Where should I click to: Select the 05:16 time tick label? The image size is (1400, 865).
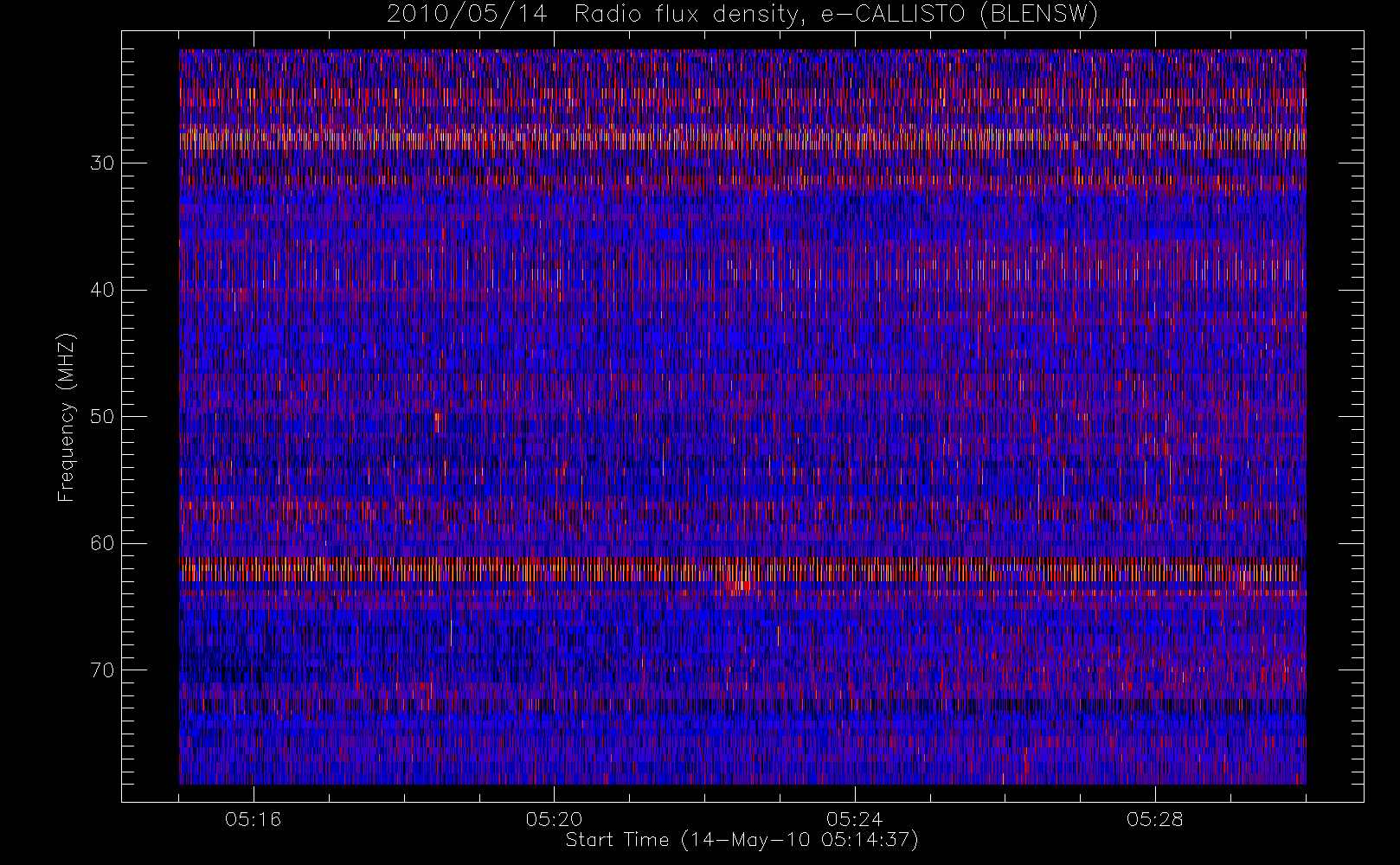tap(253, 819)
